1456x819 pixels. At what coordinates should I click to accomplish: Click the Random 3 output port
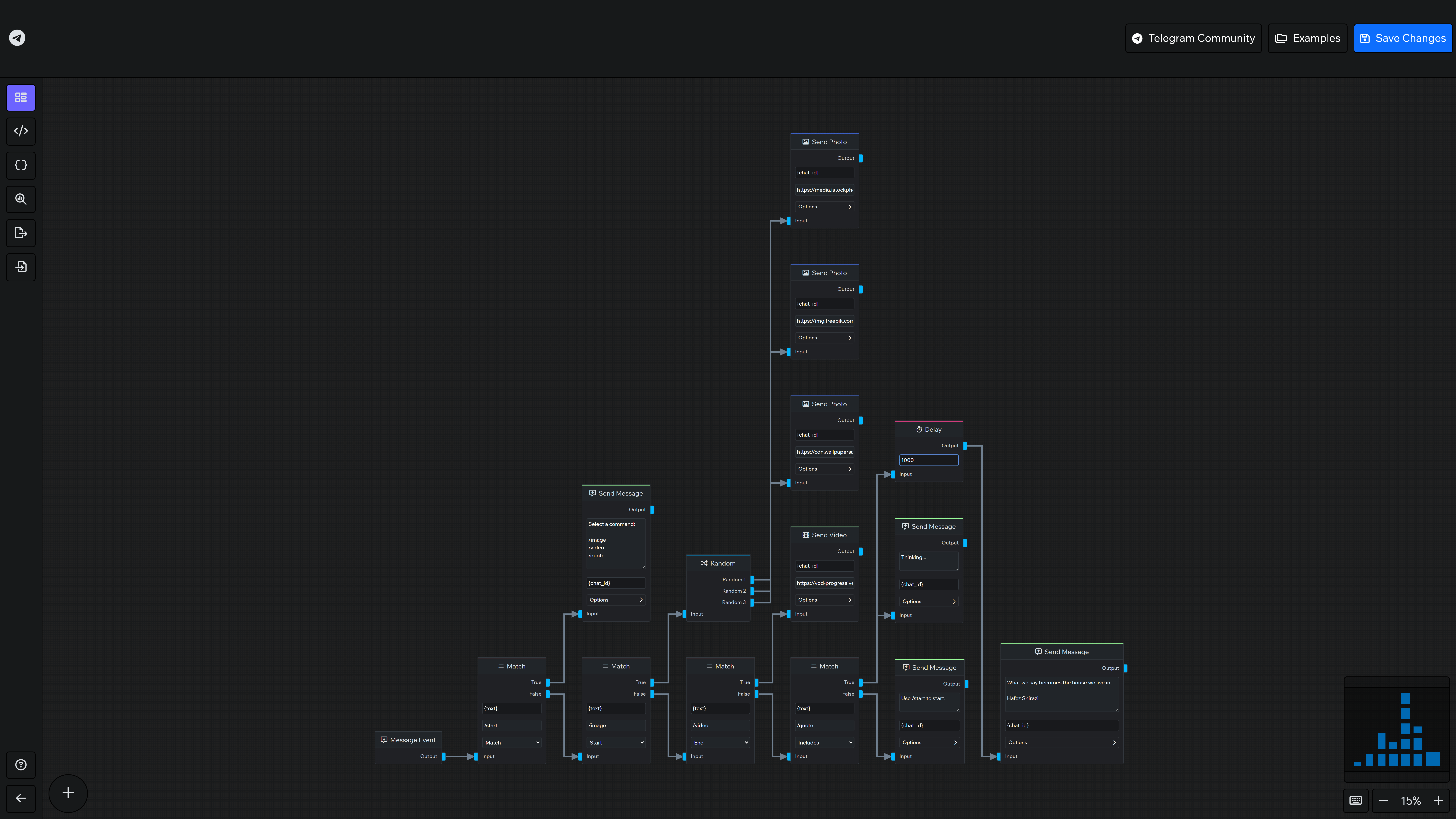click(752, 602)
